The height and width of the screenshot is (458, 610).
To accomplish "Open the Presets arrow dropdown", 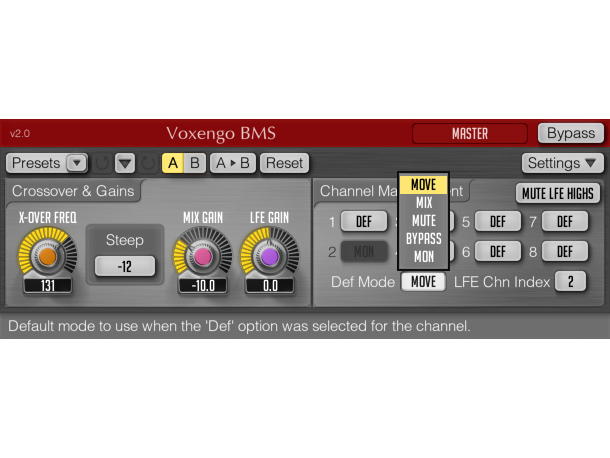I will pos(77,163).
